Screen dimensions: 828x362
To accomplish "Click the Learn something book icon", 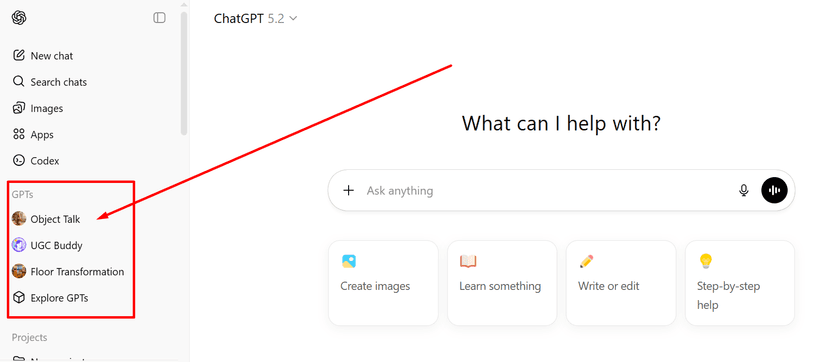I will tap(468, 261).
